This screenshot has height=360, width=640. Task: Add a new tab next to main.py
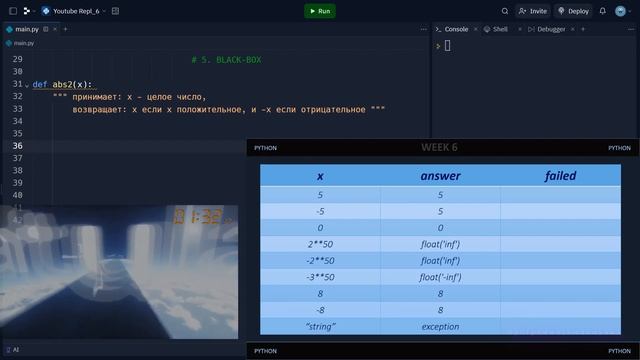65,29
